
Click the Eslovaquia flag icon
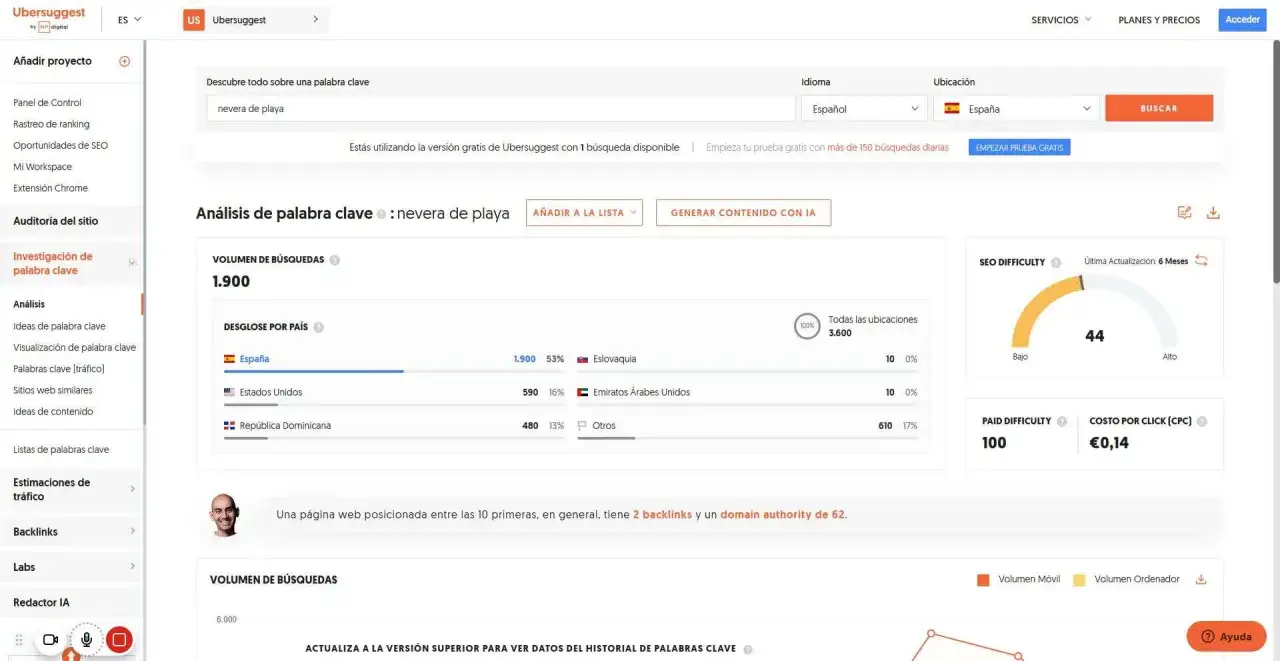582,359
